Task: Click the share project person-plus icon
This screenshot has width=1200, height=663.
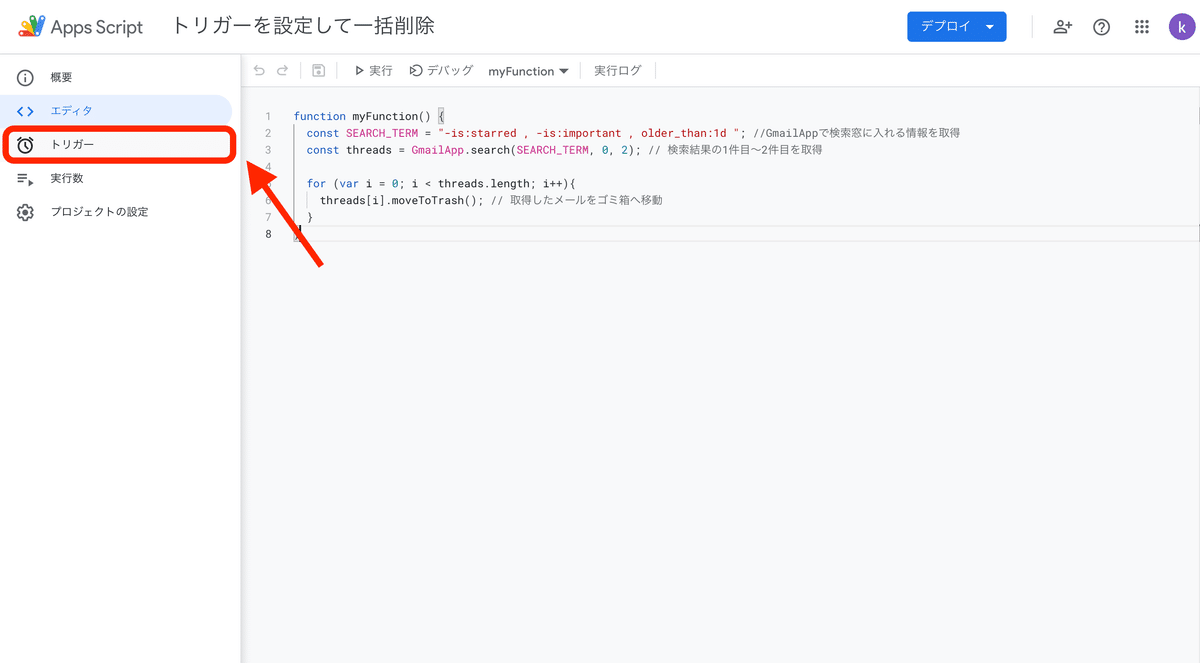Action: tap(1062, 27)
